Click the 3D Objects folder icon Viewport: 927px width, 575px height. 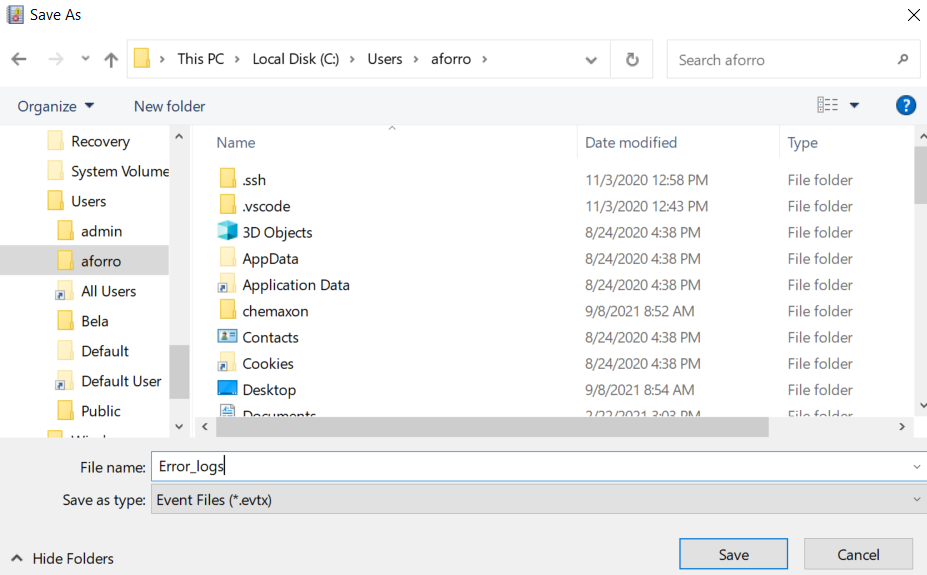[227, 232]
